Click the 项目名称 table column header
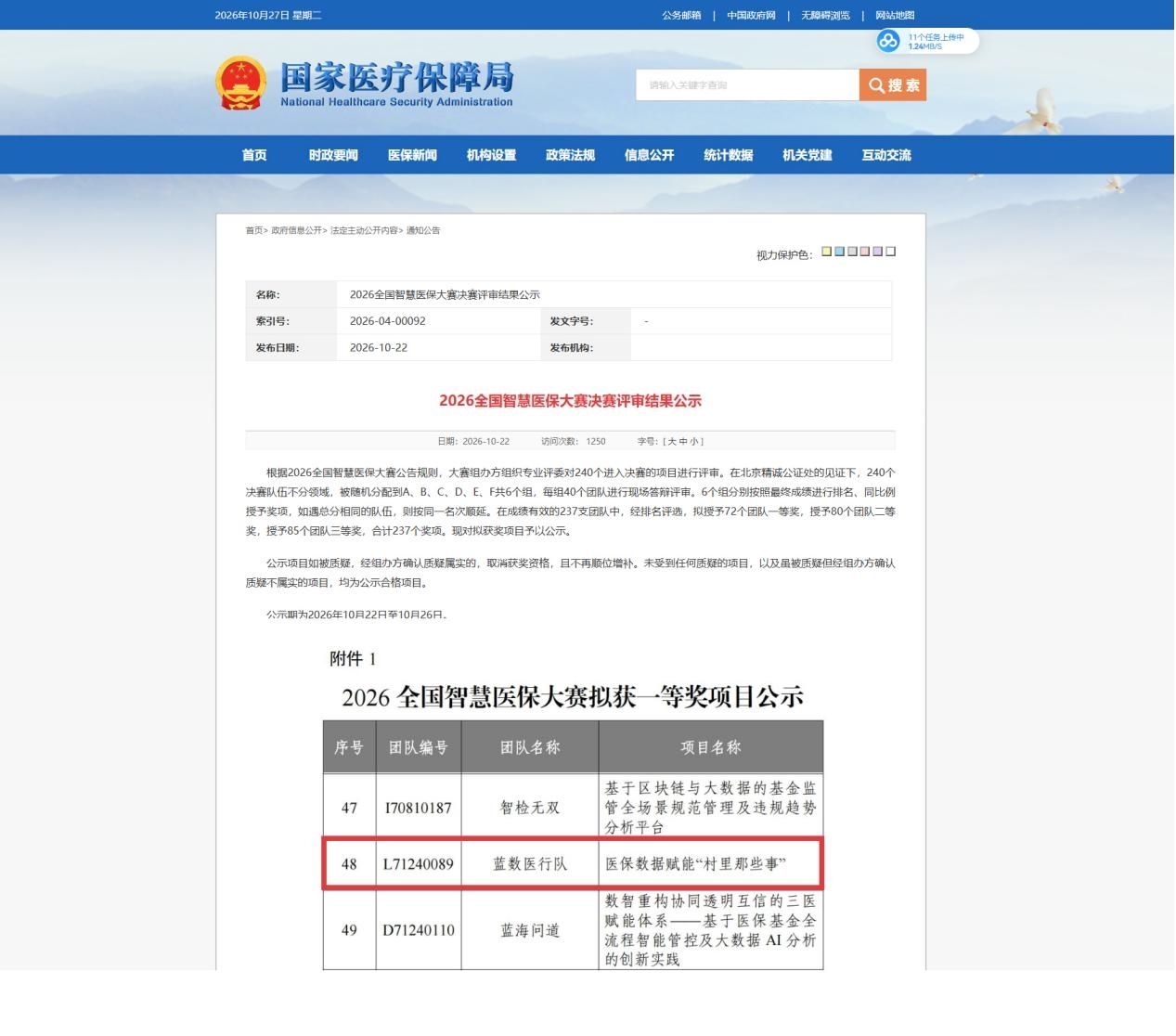The height and width of the screenshot is (1036, 1176). (711, 747)
